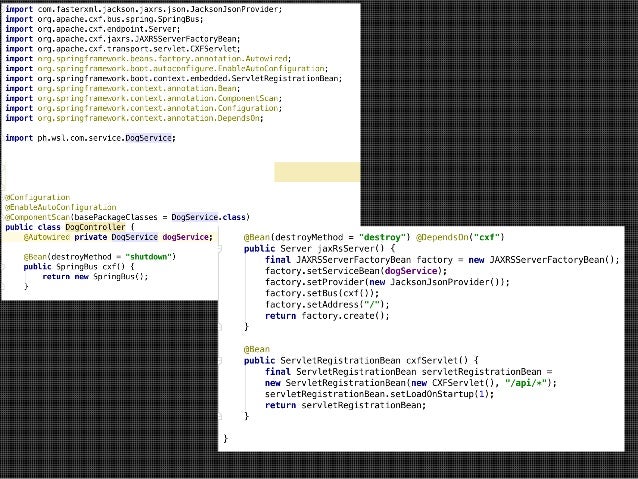The width and height of the screenshot is (638, 479).
Task: Select the import of CXFServlet transport class
Action: (x=122, y=48)
